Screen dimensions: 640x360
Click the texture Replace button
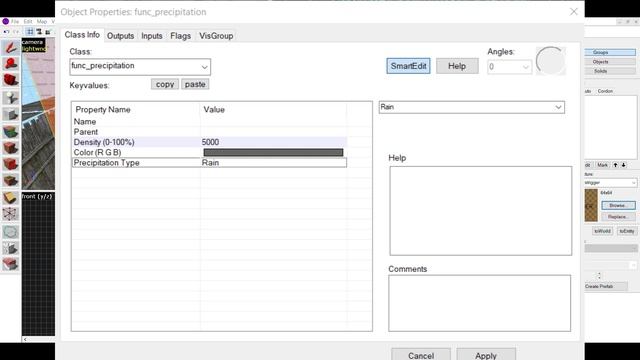coord(618,217)
